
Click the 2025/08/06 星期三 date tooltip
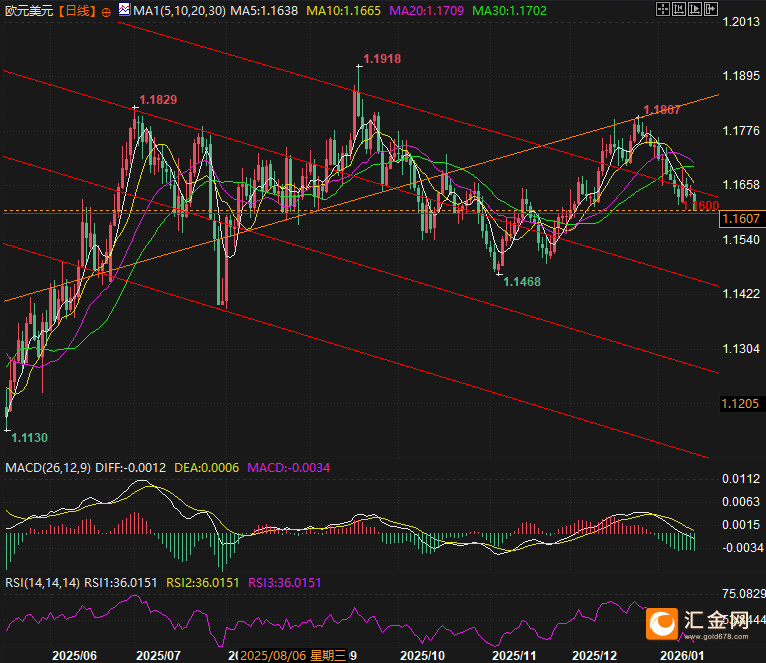click(x=293, y=655)
